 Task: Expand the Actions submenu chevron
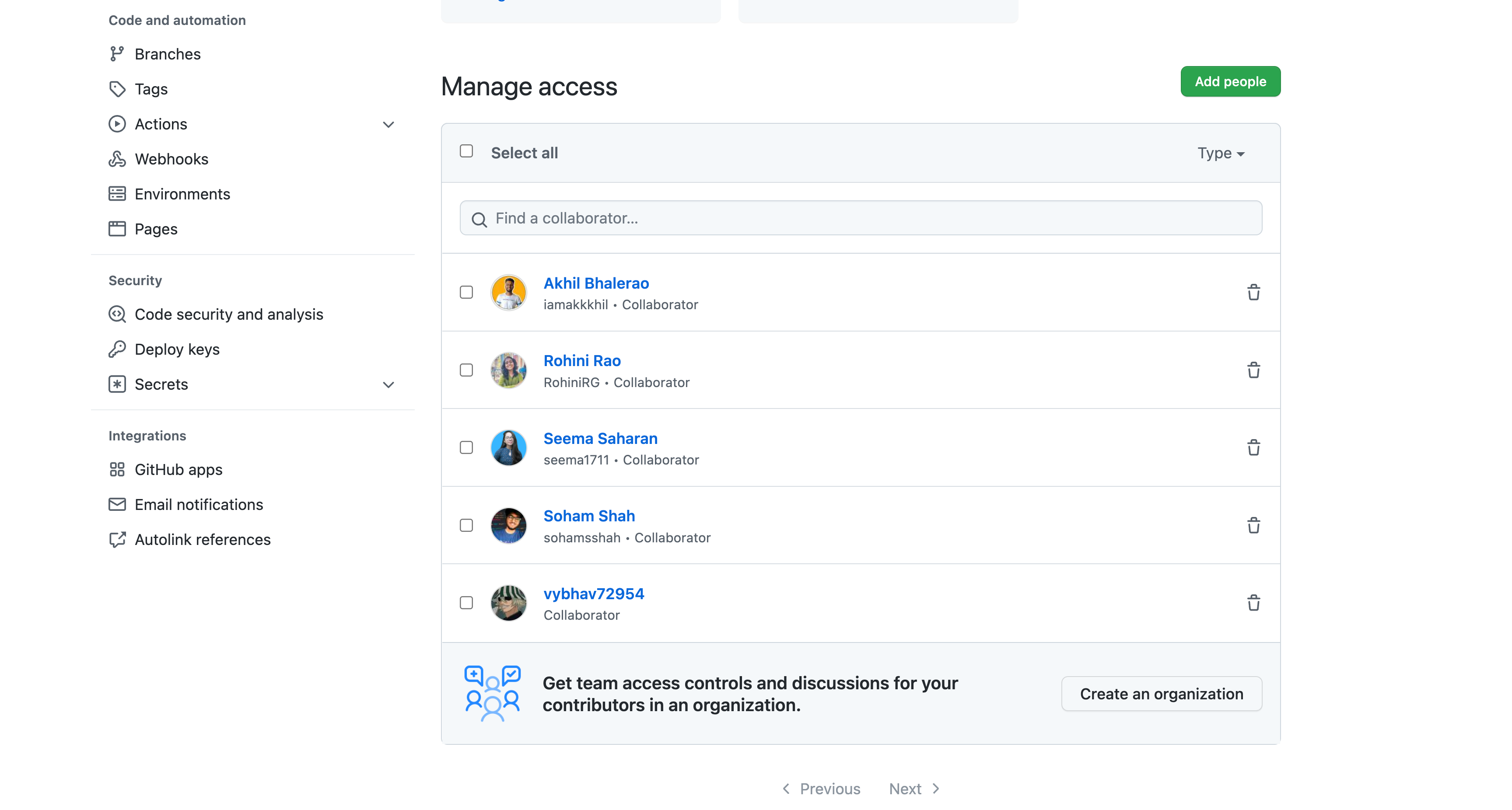click(x=388, y=125)
